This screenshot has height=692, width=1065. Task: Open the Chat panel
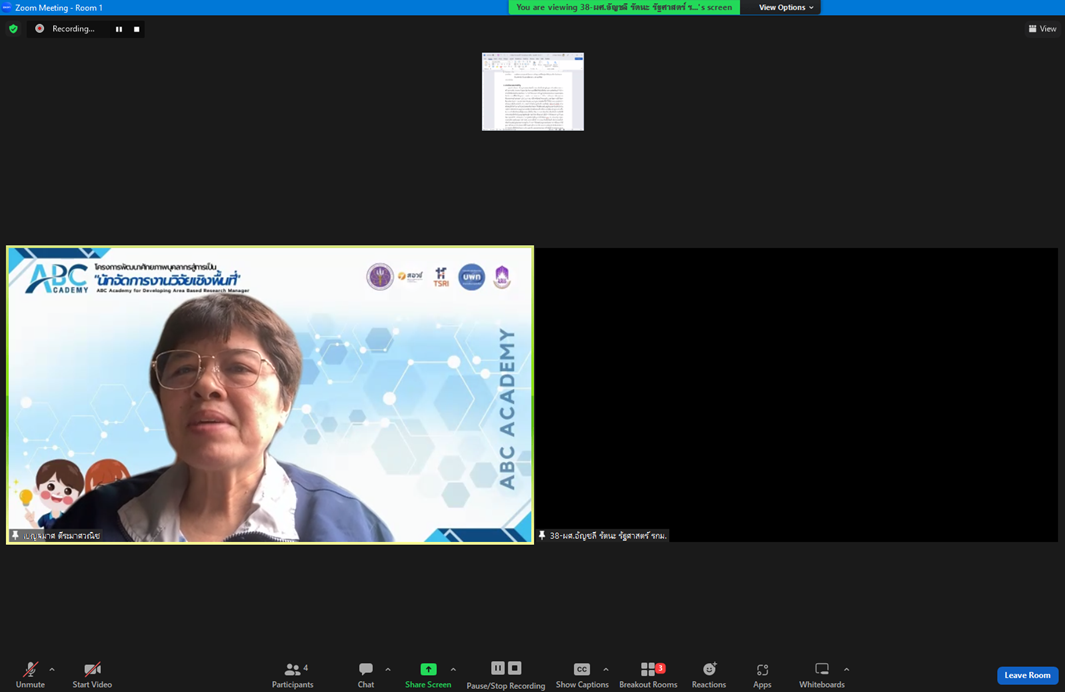coord(366,674)
